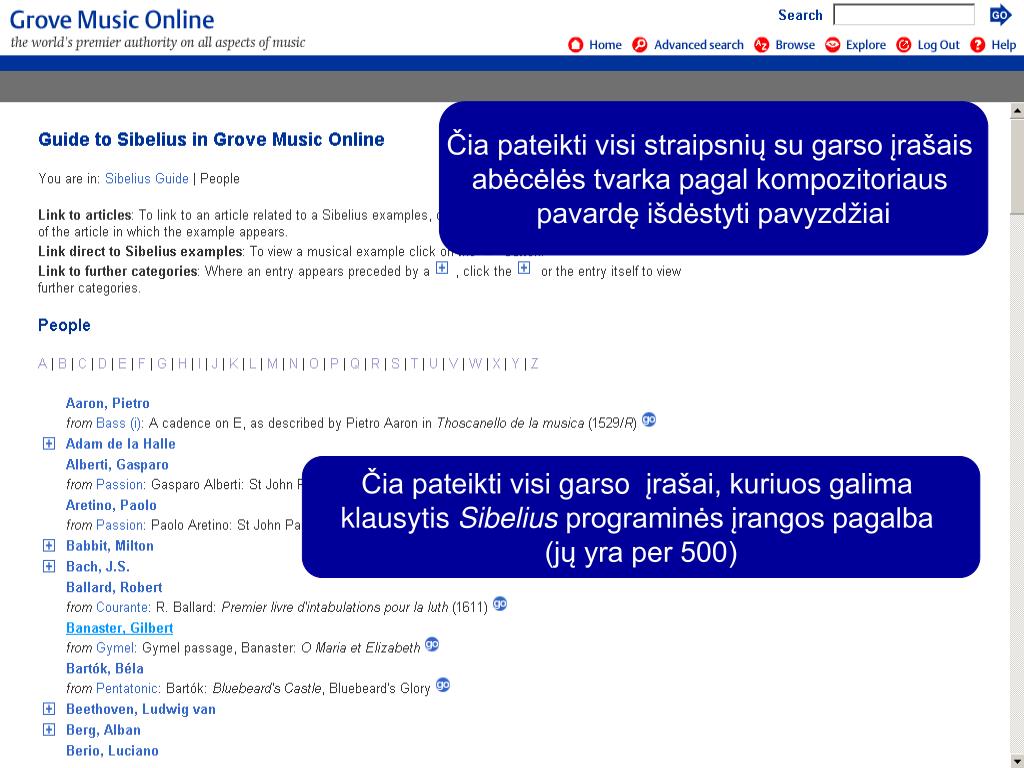Open the Gymel article link
Viewport: 1024px width, 768px height.
[x=116, y=648]
